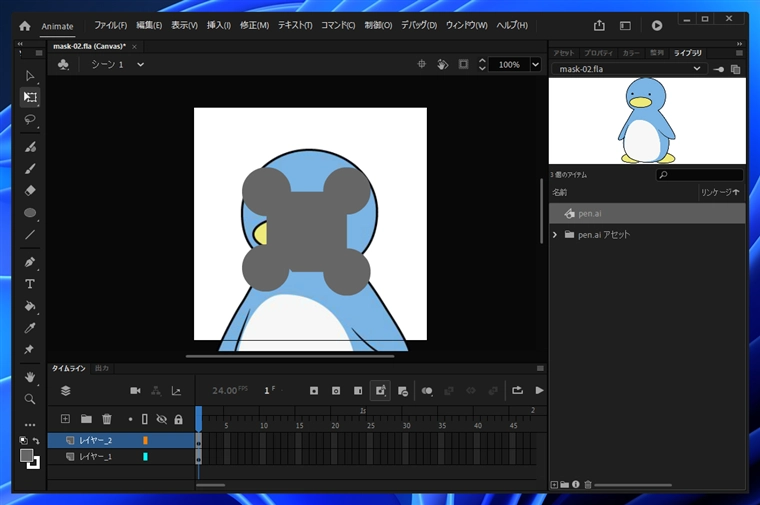The height and width of the screenshot is (505, 760).
Task: Select the Lasso tool
Action: point(30,119)
